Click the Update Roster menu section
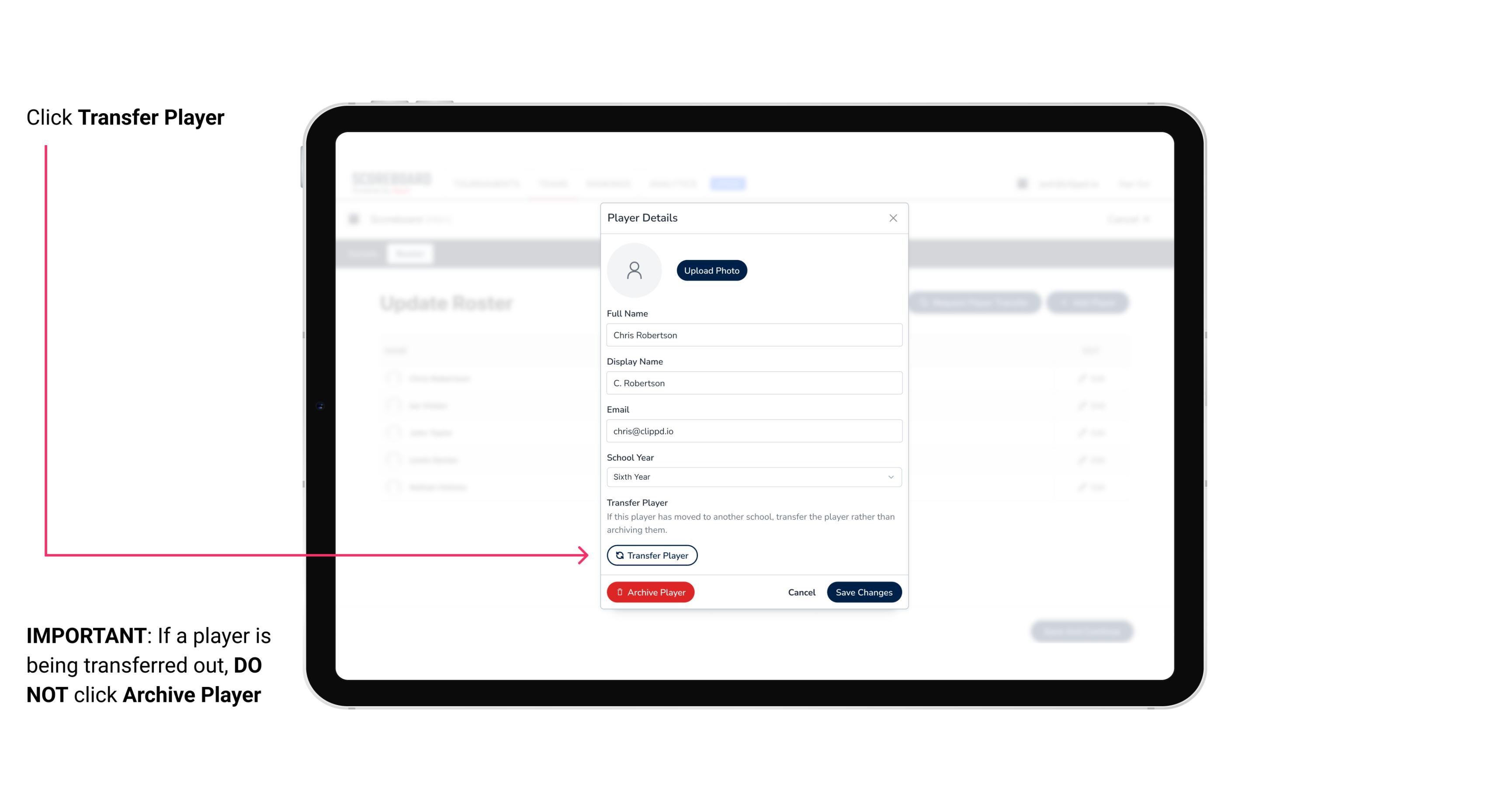The width and height of the screenshot is (1509, 812). coord(448,303)
